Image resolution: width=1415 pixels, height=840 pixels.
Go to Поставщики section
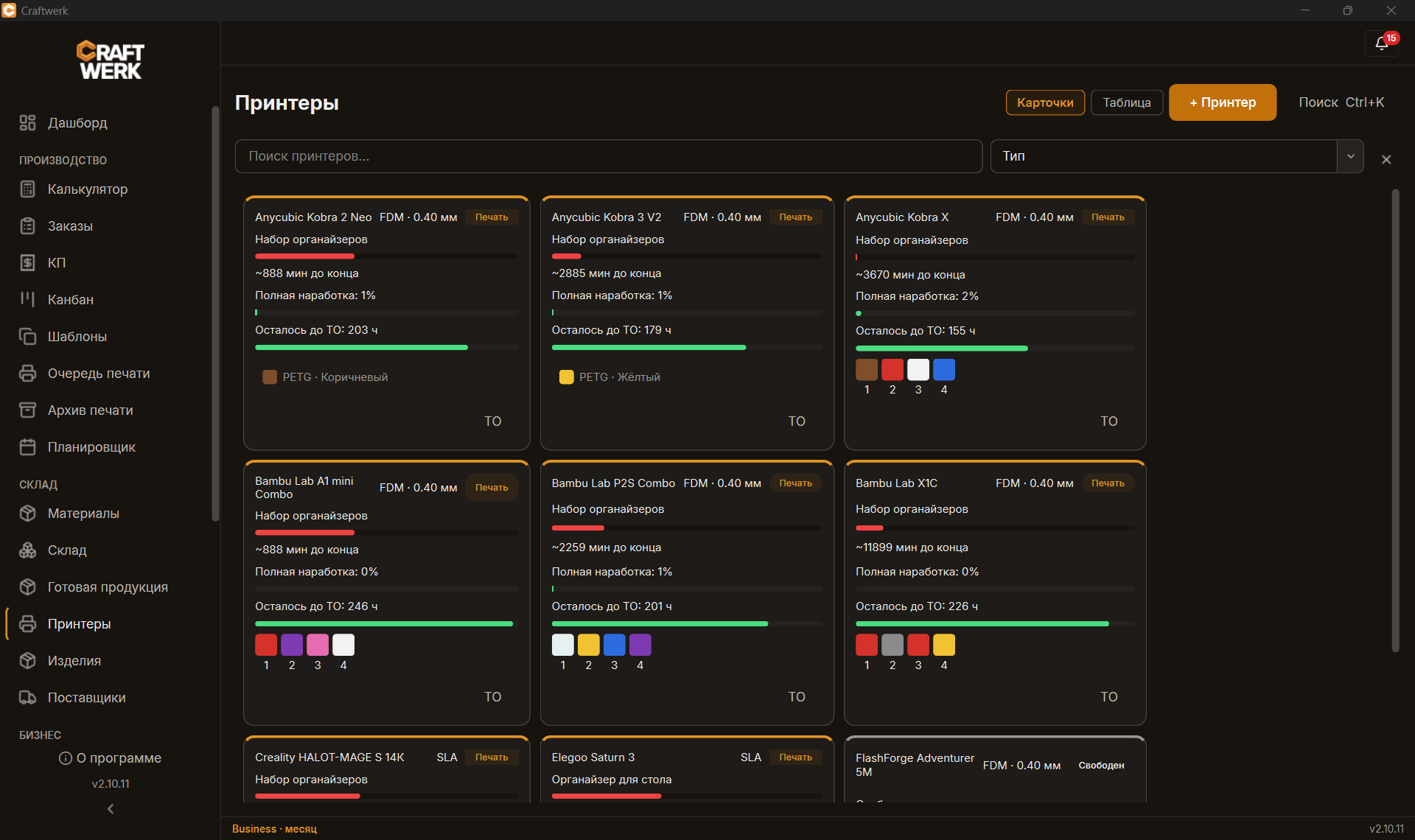[87, 698]
